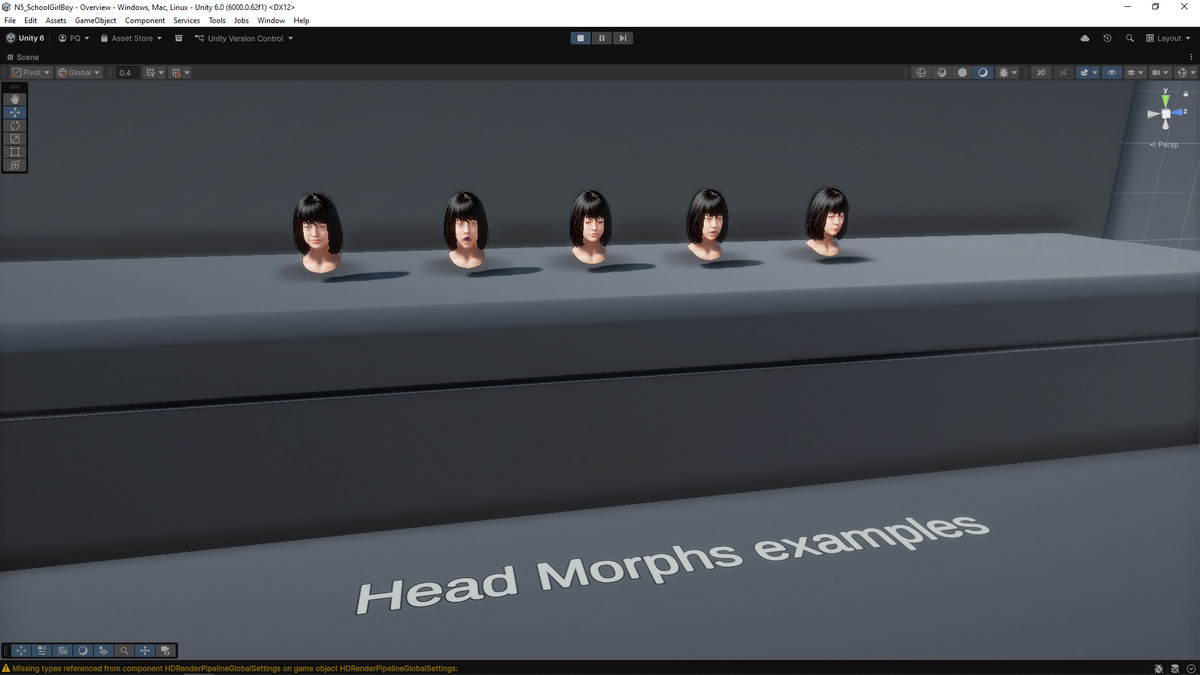
Task: Open the Unity cloud services icon
Action: [x=1085, y=38]
